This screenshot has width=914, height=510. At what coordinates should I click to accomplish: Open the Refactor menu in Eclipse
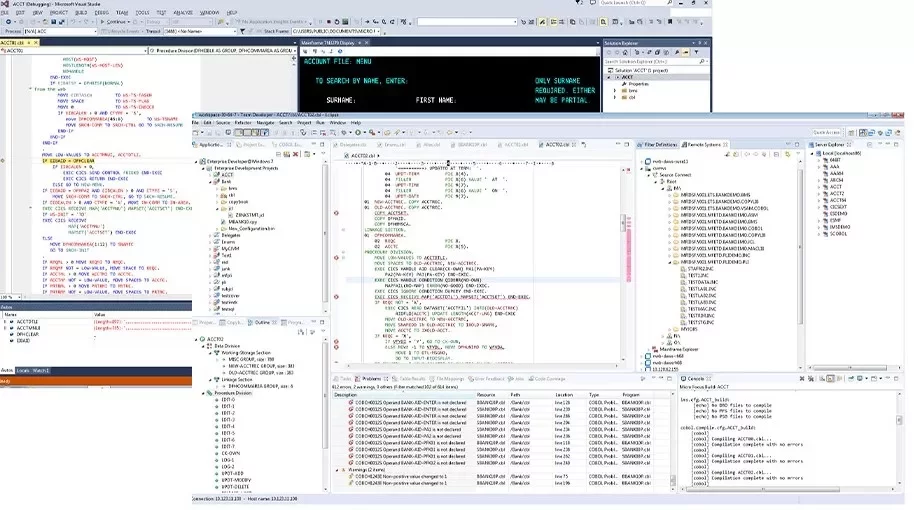coord(243,123)
